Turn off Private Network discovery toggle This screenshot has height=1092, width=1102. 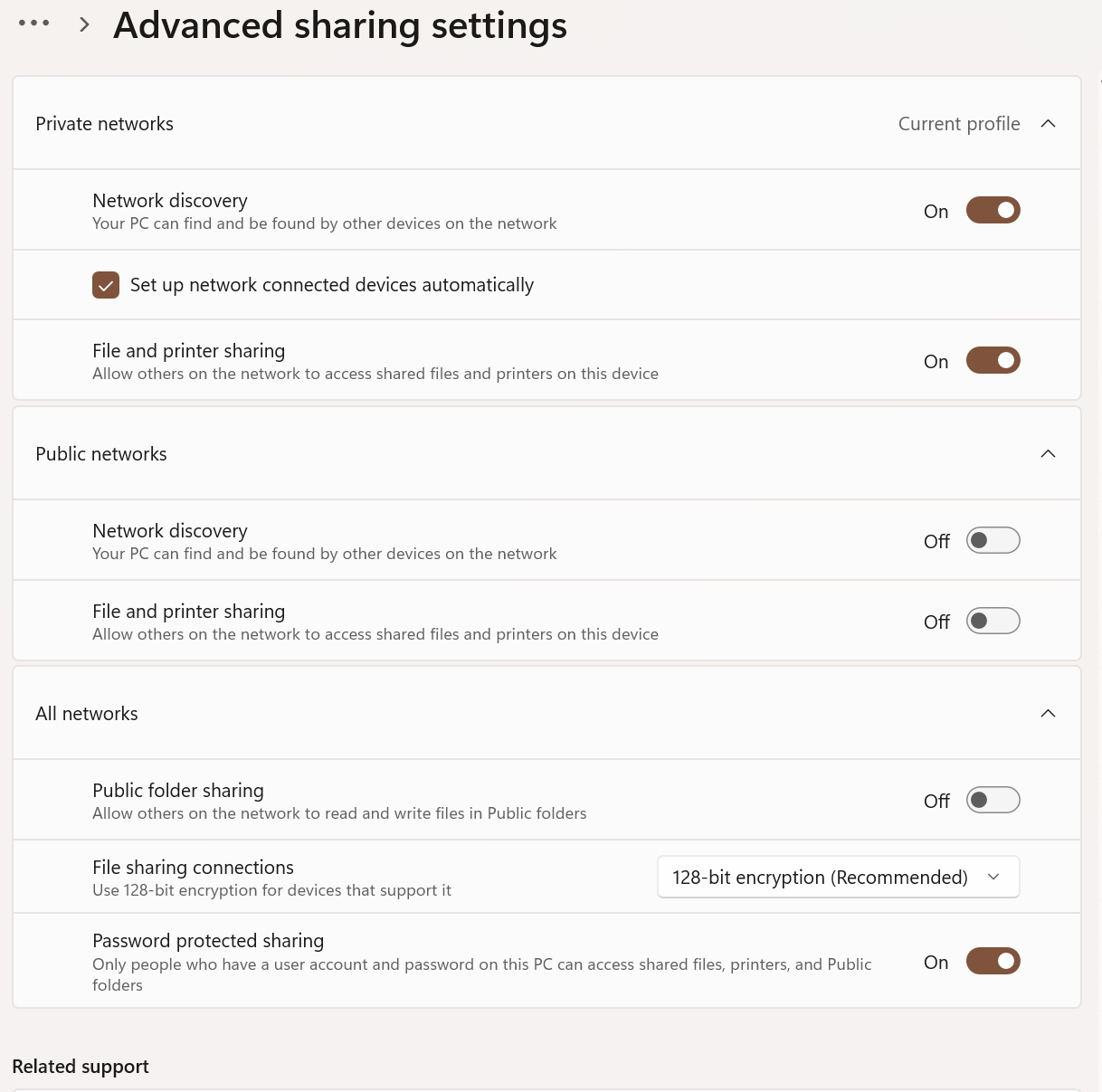tap(993, 211)
